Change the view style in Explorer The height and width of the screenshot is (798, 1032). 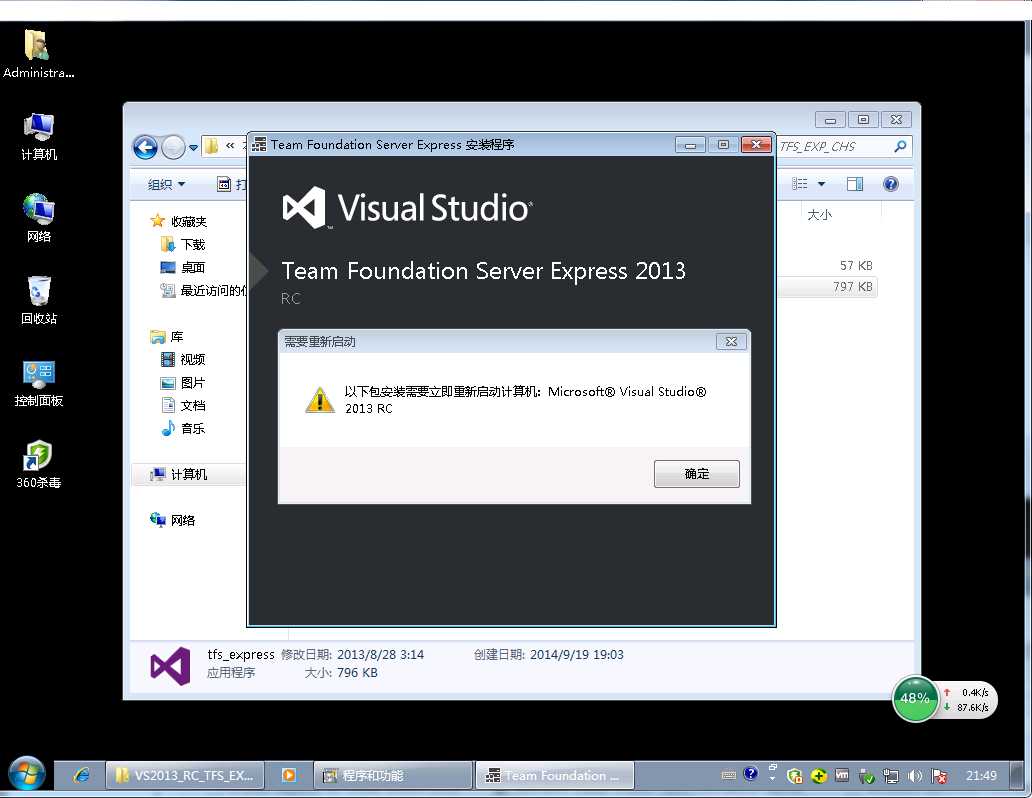pos(800,184)
